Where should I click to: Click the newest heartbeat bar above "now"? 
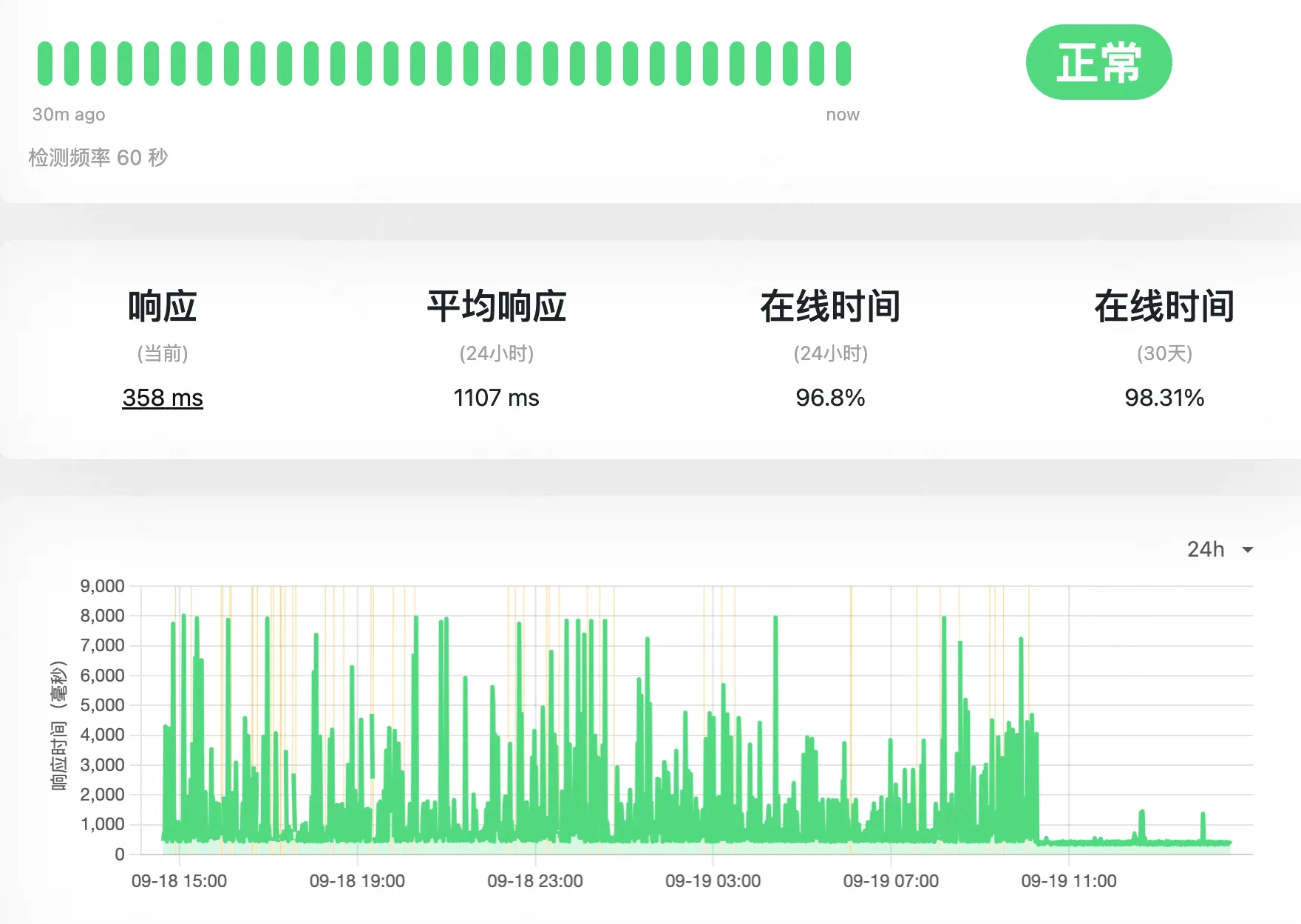(x=843, y=64)
